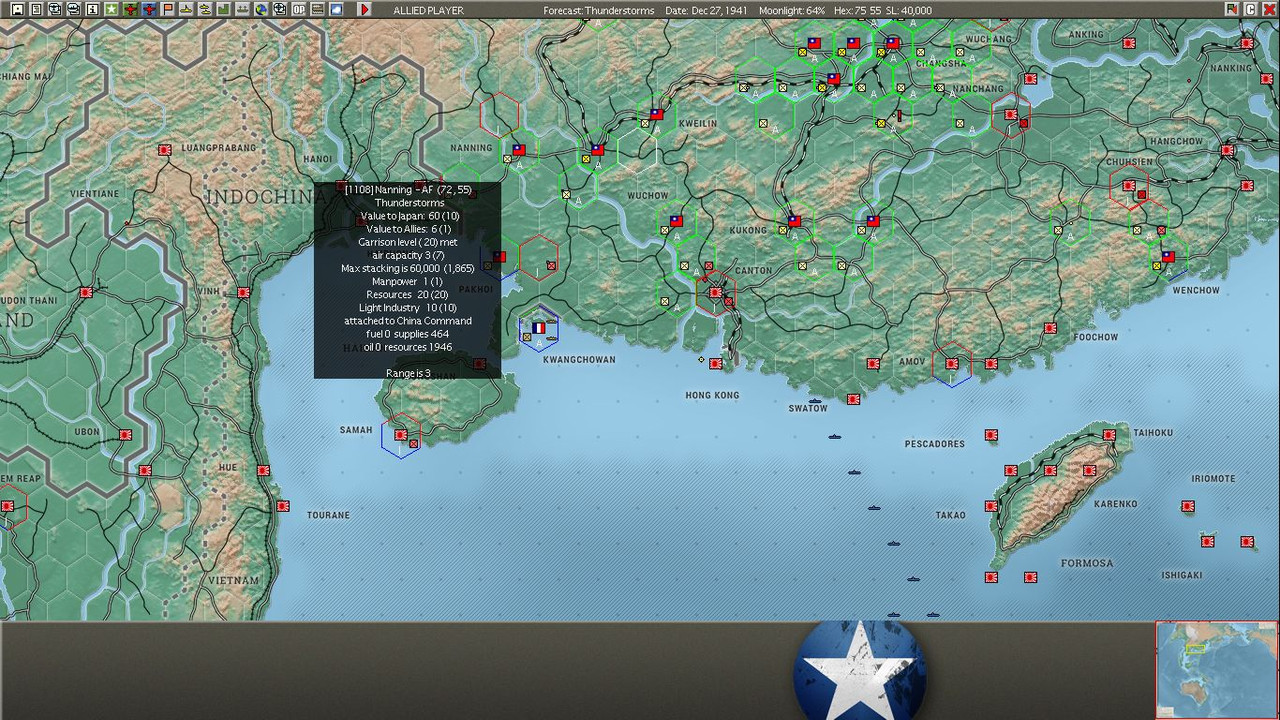Select the Japanese base at Canton

click(715, 293)
